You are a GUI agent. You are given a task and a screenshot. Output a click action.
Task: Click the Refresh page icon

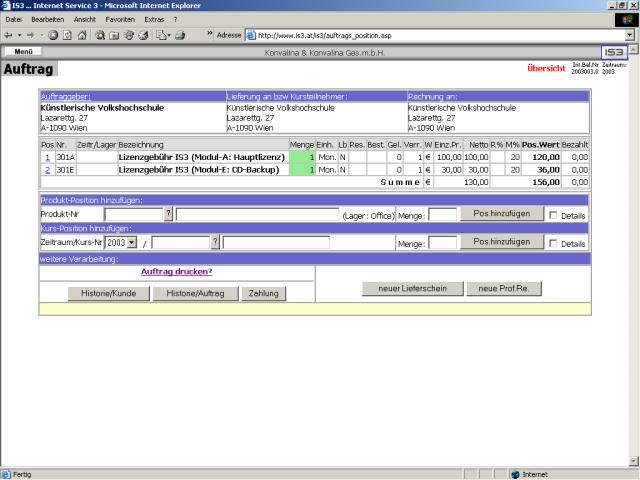click(67, 36)
